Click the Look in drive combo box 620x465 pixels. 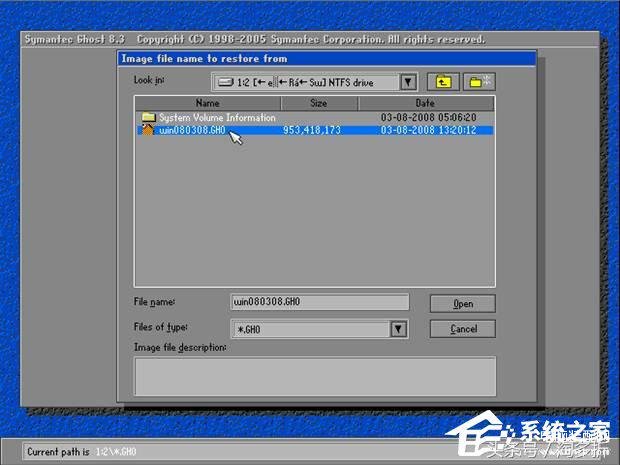coord(314,82)
